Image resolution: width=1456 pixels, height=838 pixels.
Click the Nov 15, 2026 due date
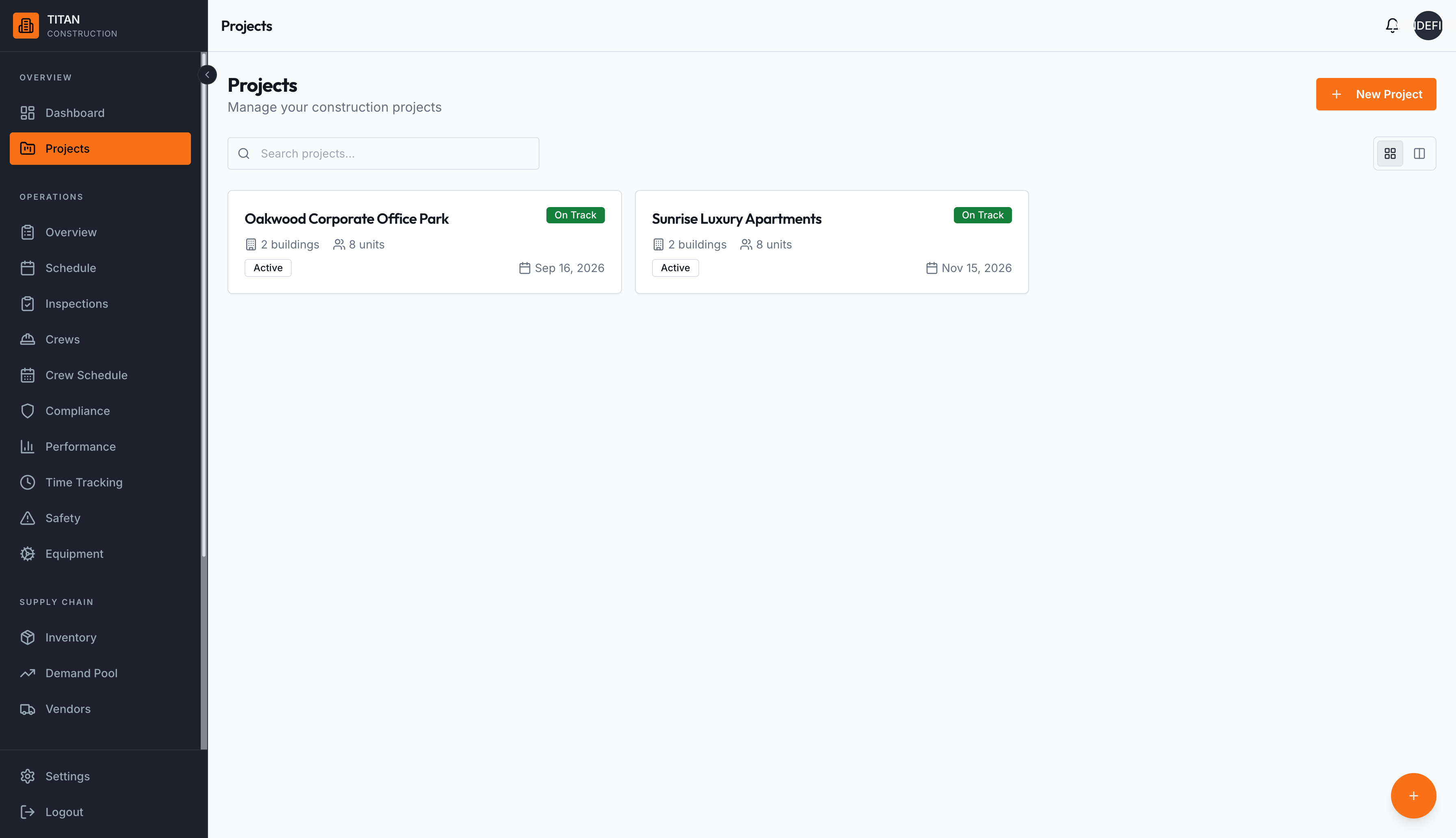click(x=977, y=268)
